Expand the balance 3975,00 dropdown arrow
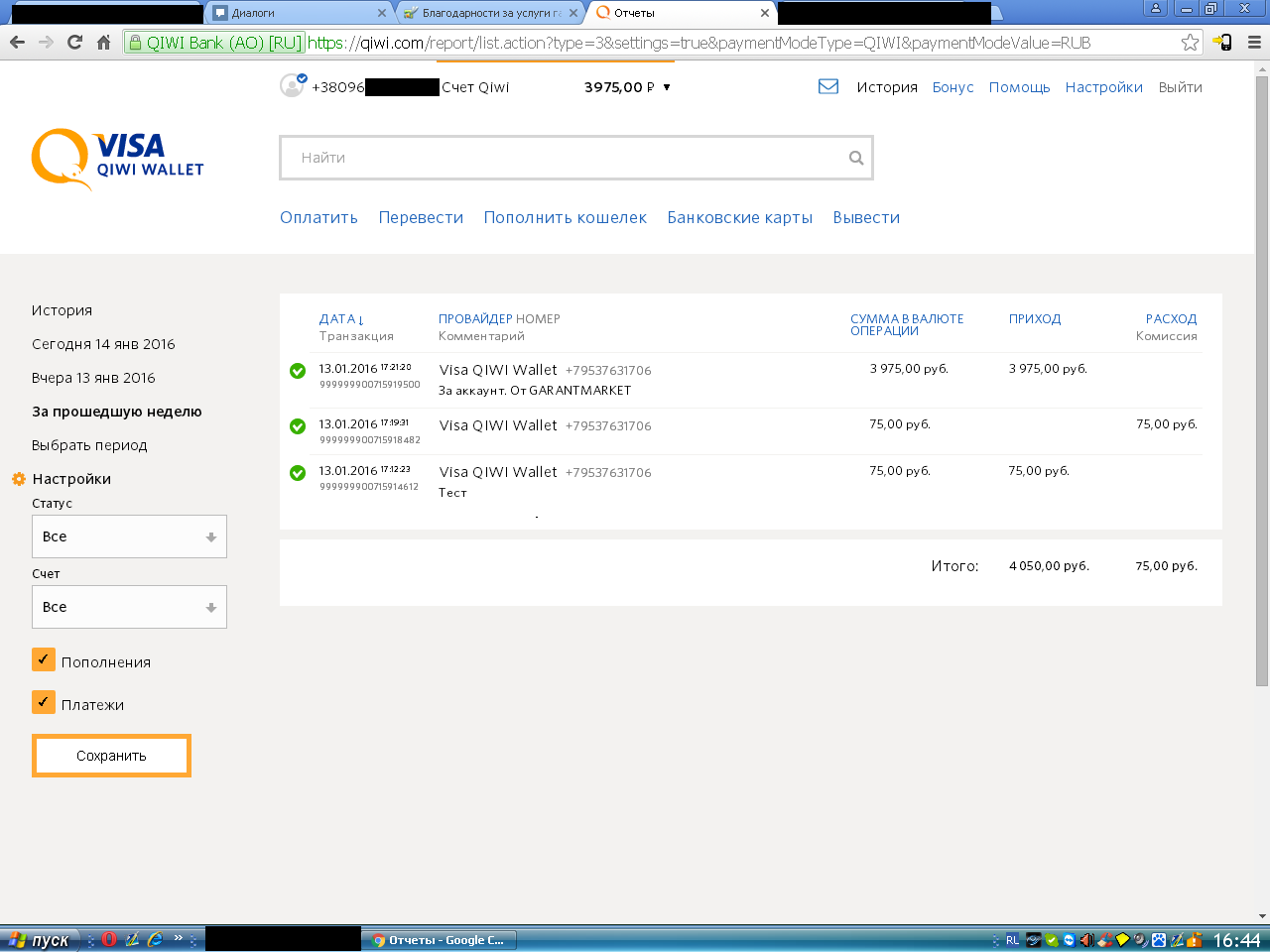 pos(667,87)
